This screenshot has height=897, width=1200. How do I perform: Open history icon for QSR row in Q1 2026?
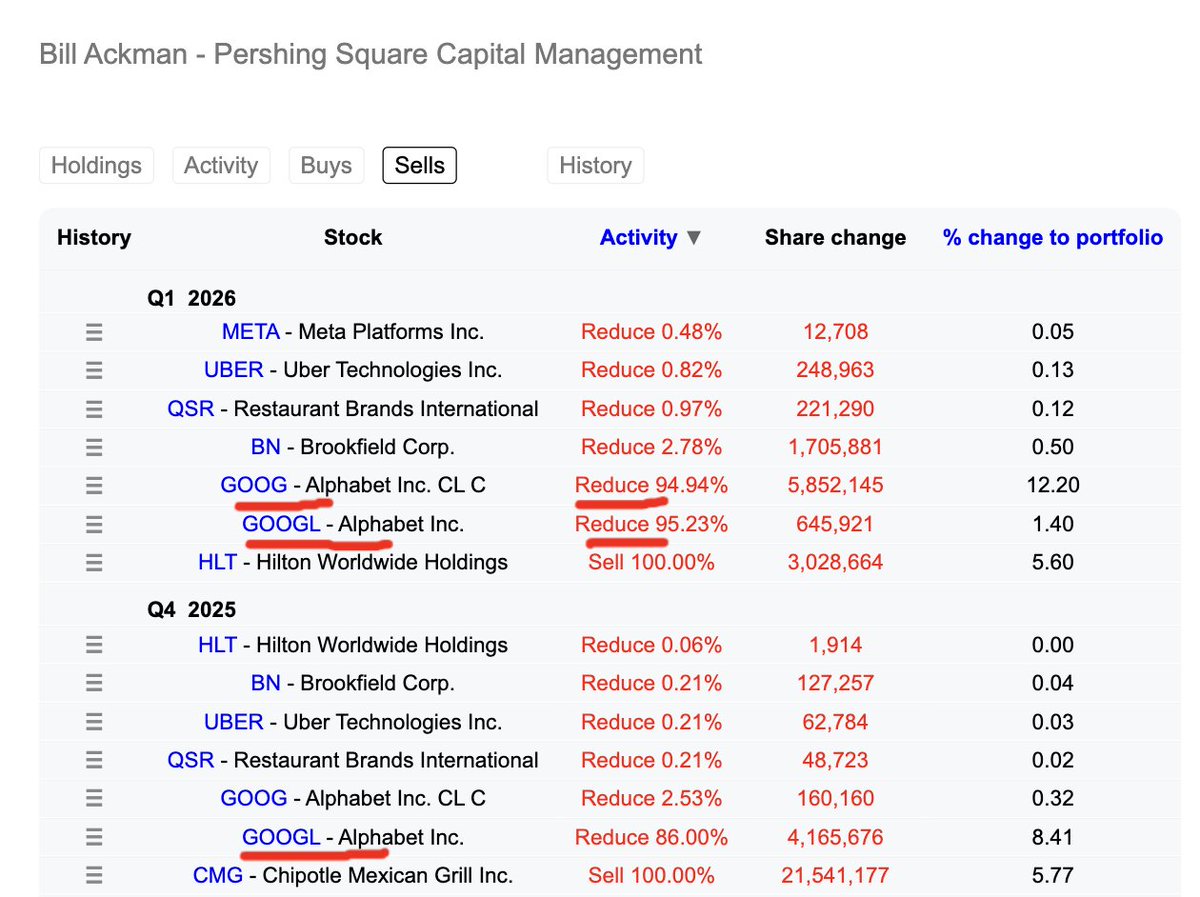click(94, 409)
